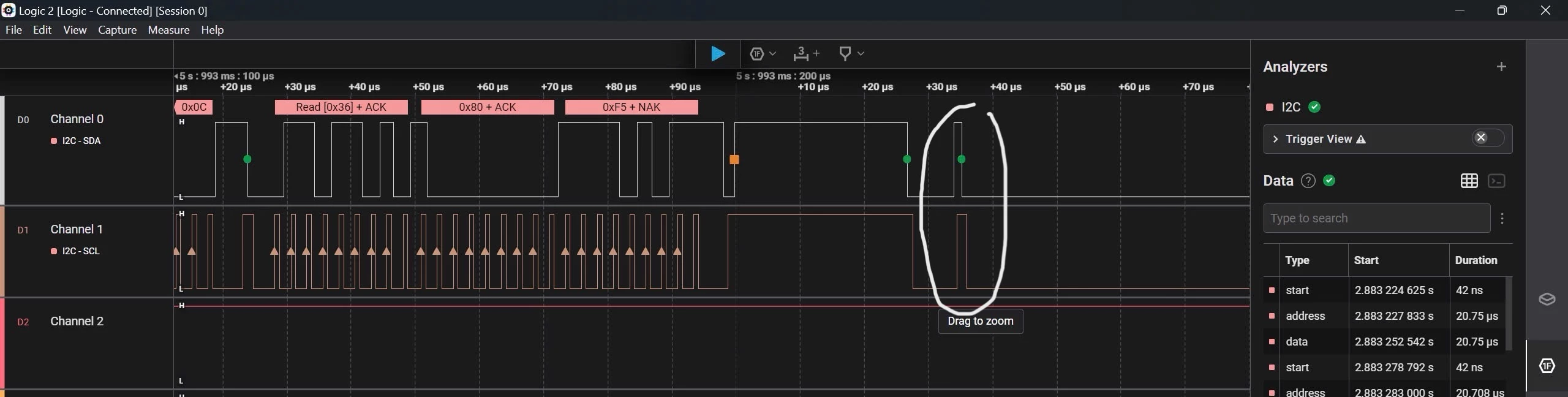
Task: Click the Data table vertical scrollbar
Action: (x=1509, y=314)
